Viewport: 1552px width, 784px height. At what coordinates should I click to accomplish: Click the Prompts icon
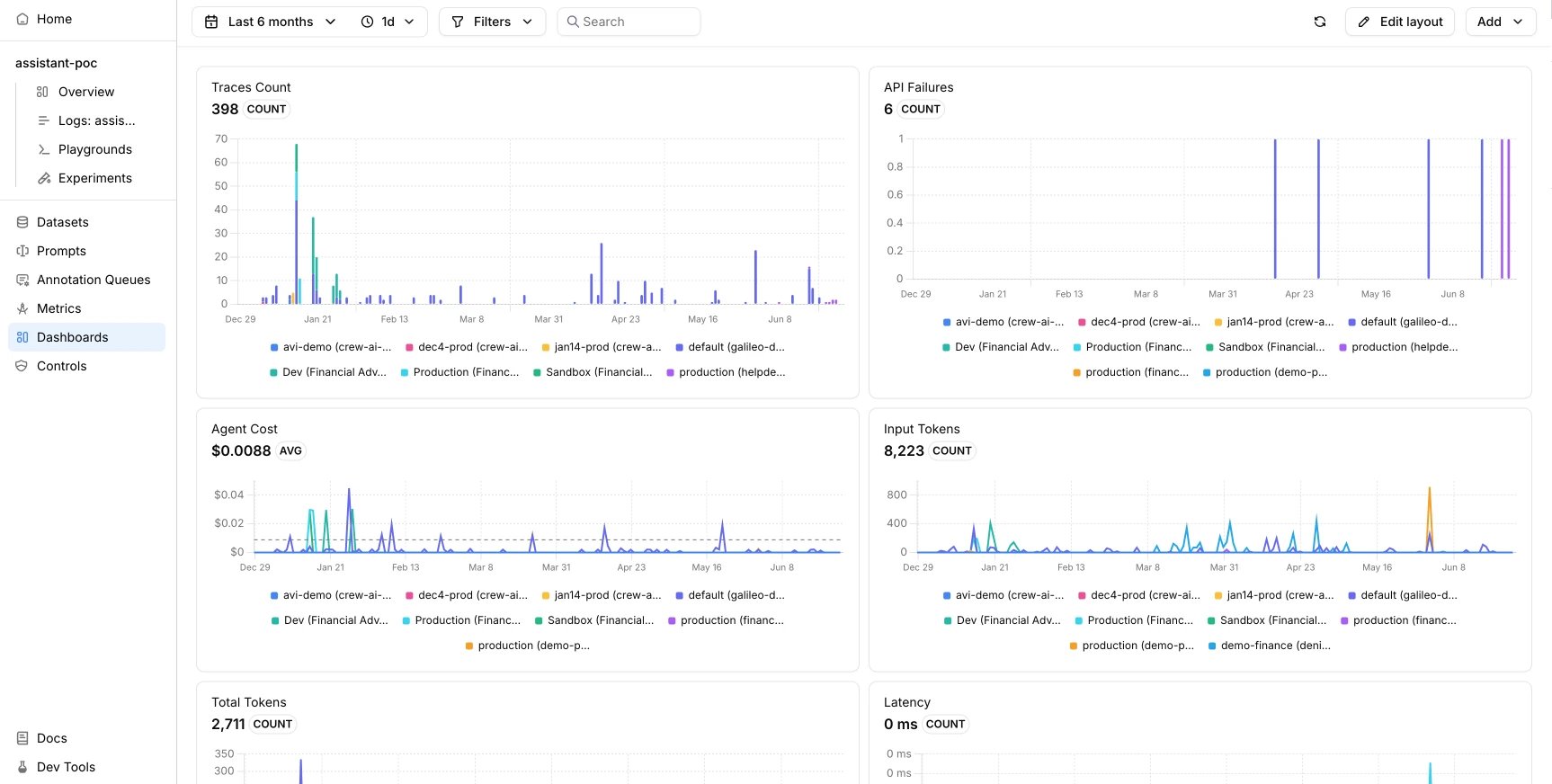(x=22, y=251)
